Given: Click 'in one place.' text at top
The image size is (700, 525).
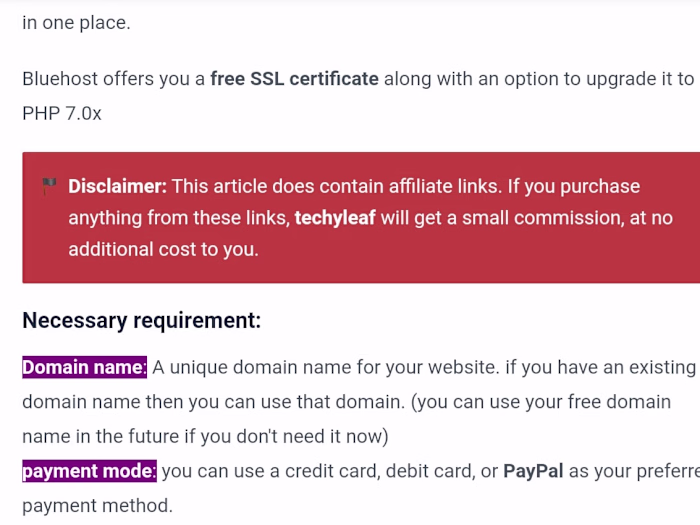Looking at the screenshot, I should [x=76, y=22].
